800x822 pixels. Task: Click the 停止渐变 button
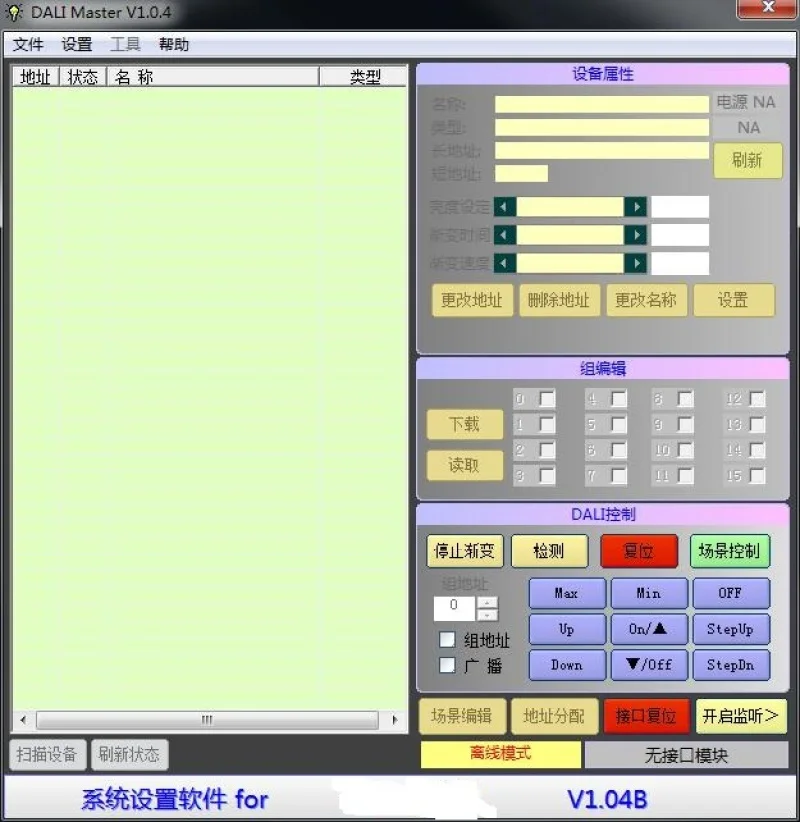(465, 551)
